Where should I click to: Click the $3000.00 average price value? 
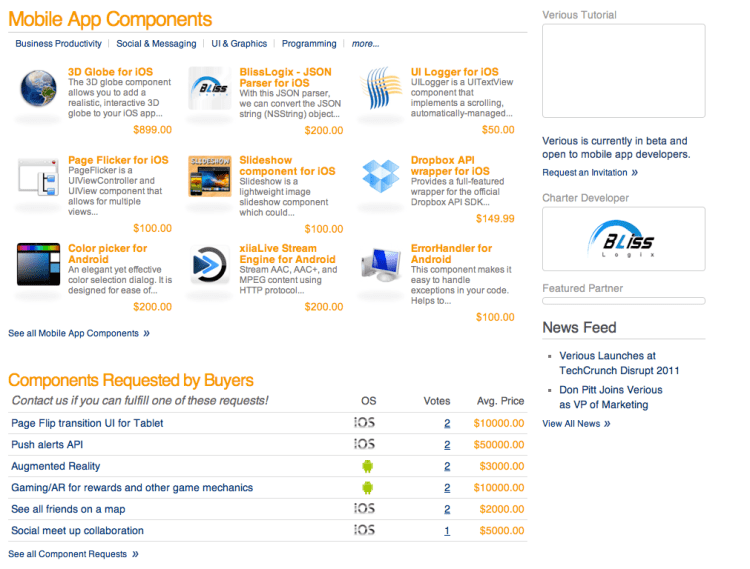click(x=502, y=466)
